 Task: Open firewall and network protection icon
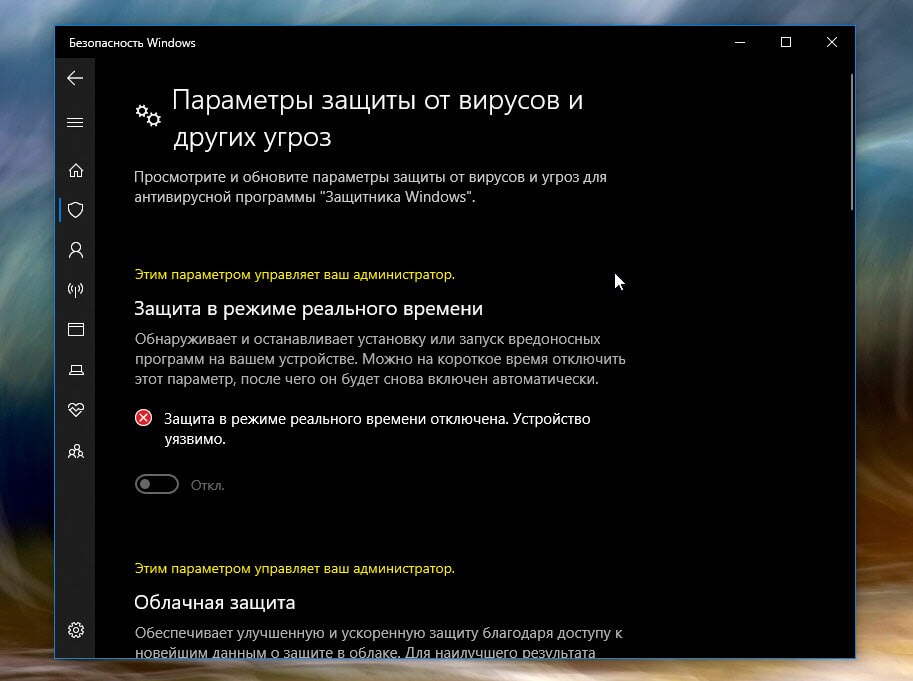[x=75, y=290]
